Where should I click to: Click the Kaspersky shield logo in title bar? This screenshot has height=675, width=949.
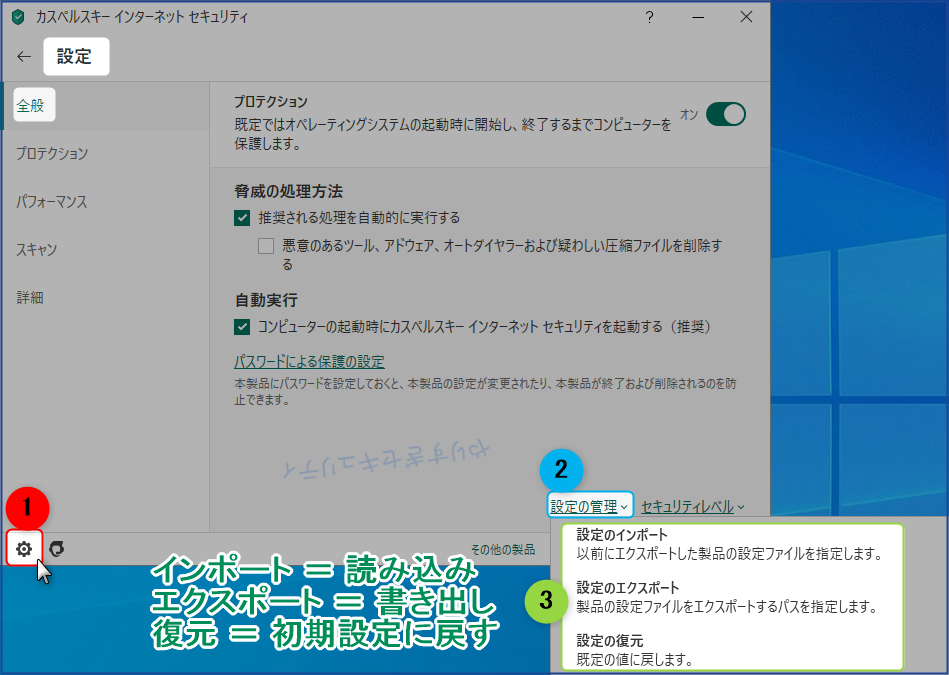[x=18, y=17]
